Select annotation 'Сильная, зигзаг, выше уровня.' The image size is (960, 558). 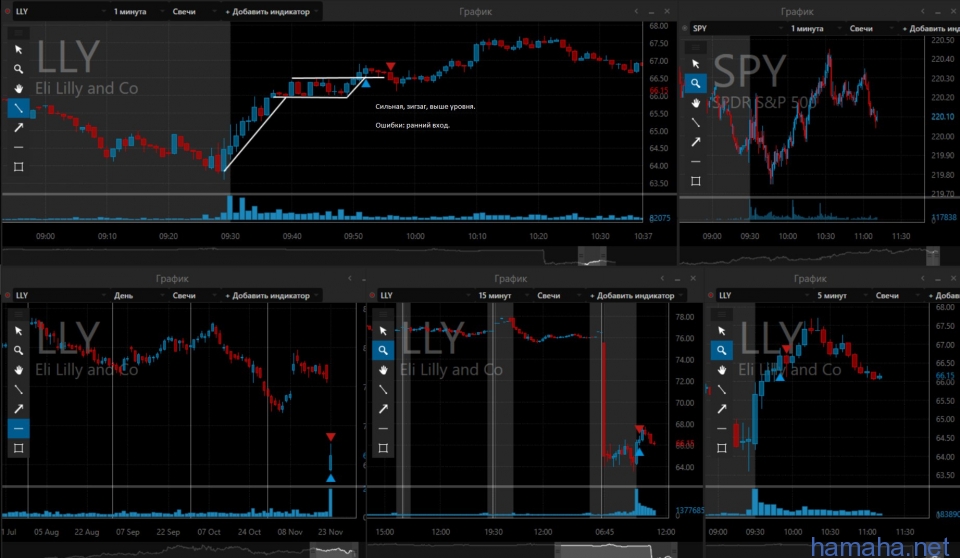click(x=425, y=107)
